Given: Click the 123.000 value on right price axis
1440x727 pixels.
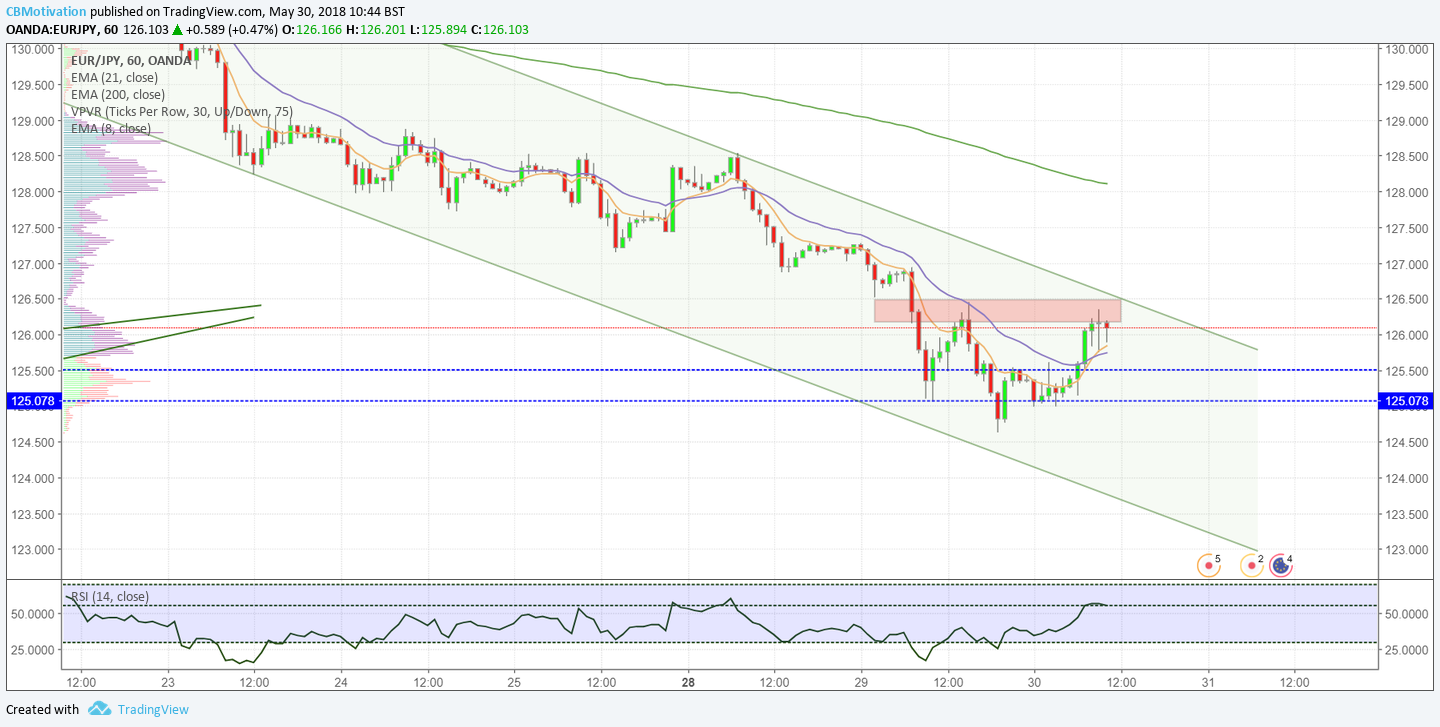Looking at the screenshot, I should tap(1405, 549).
